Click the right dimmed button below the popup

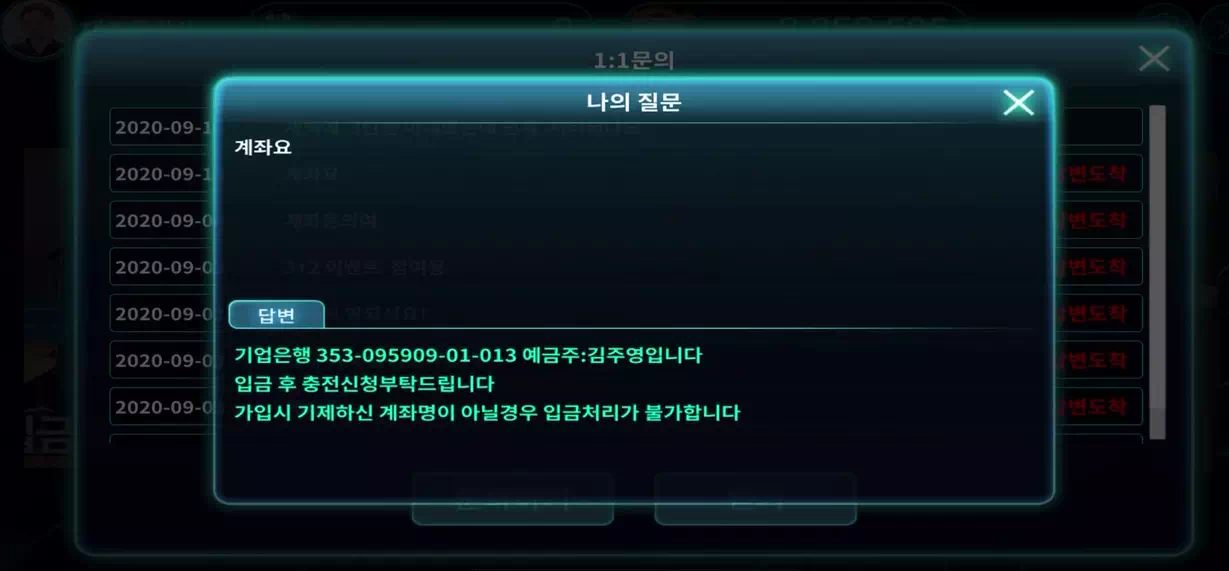755,499
